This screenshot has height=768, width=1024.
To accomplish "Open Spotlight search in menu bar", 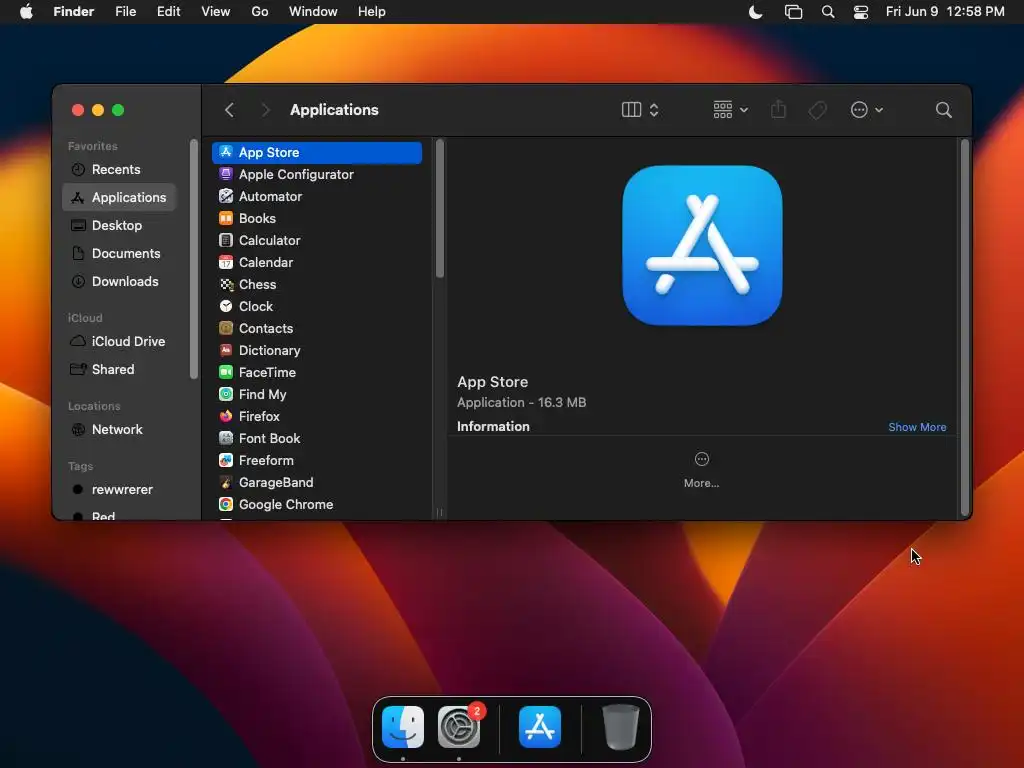I will point(827,12).
